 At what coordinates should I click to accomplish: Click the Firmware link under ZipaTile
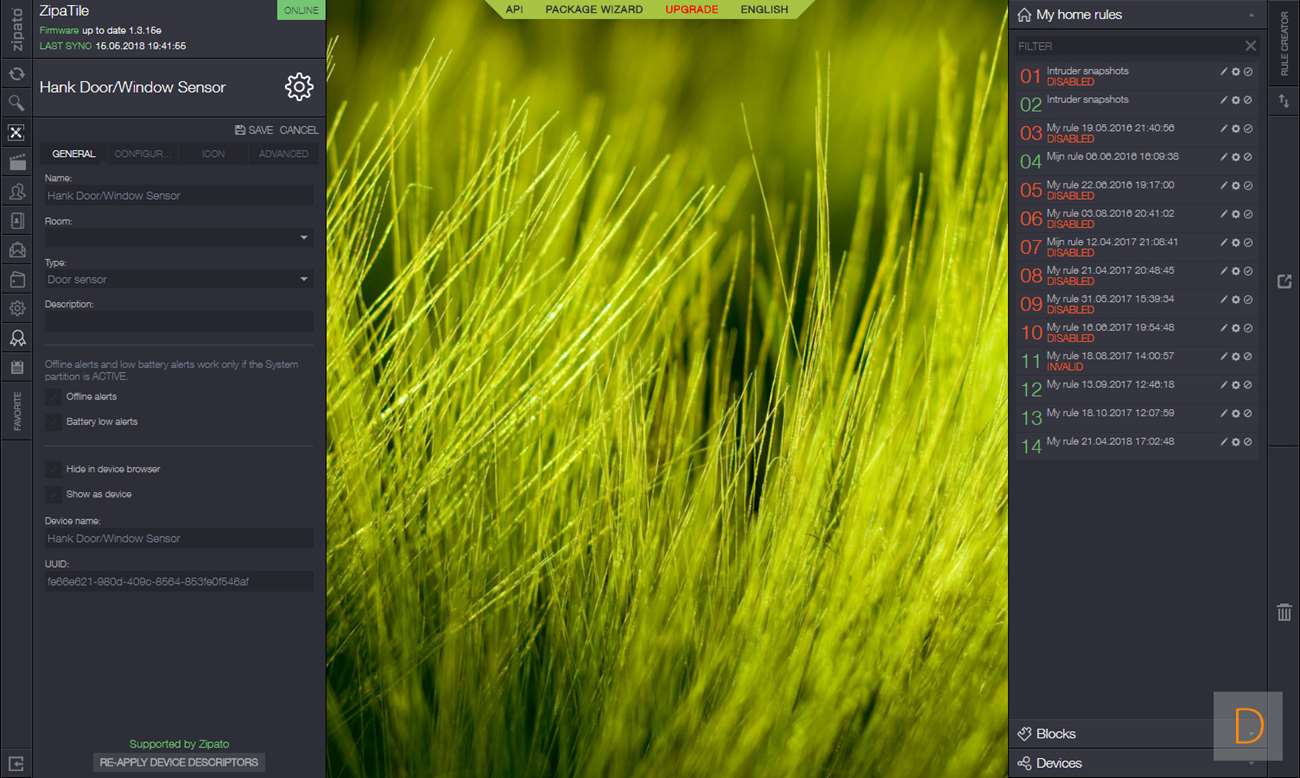pyautogui.click(x=59, y=31)
